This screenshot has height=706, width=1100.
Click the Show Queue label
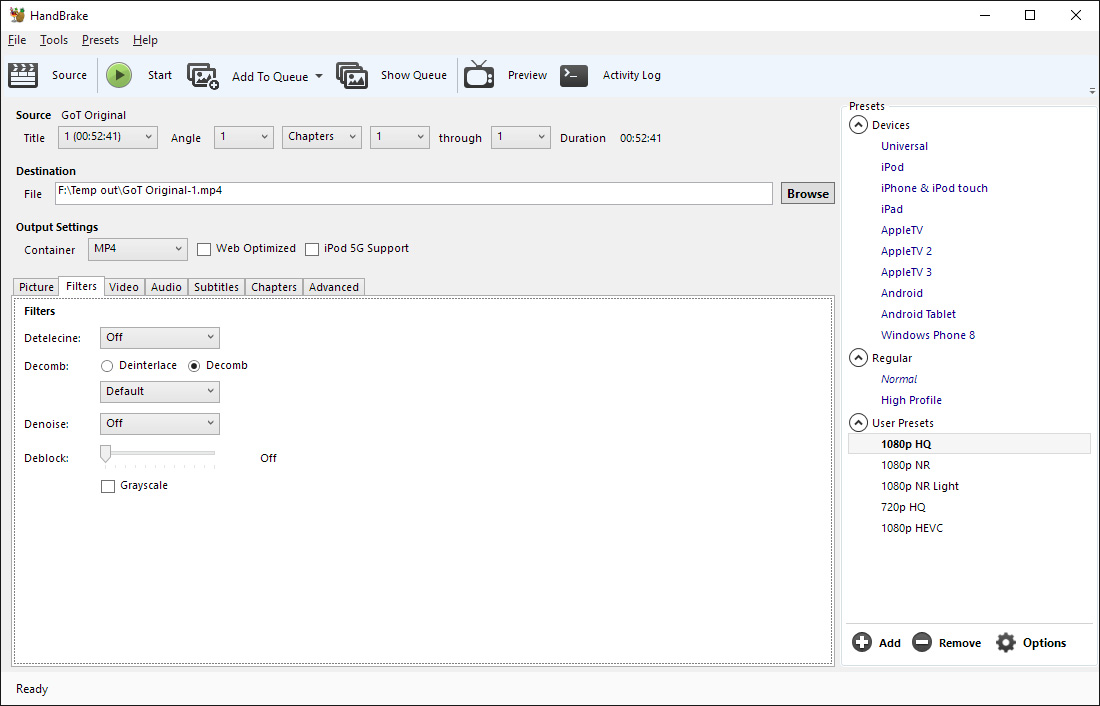pos(414,75)
